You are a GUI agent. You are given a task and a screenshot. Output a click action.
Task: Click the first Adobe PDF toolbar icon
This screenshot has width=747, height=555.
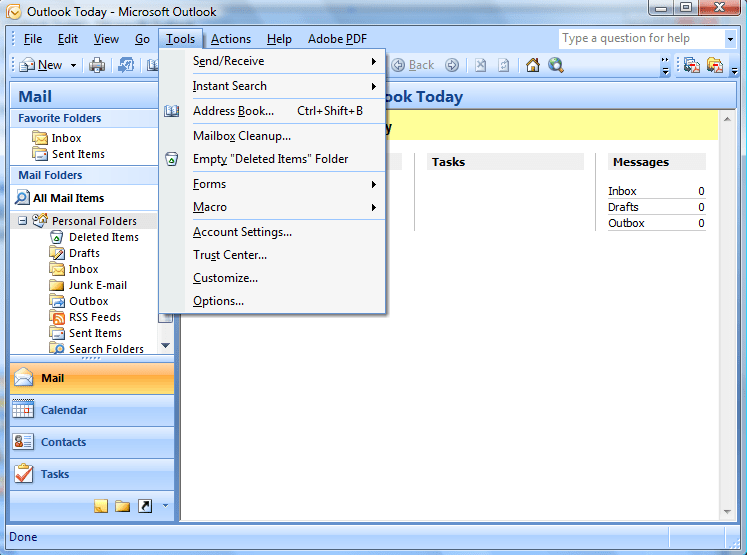(x=692, y=65)
